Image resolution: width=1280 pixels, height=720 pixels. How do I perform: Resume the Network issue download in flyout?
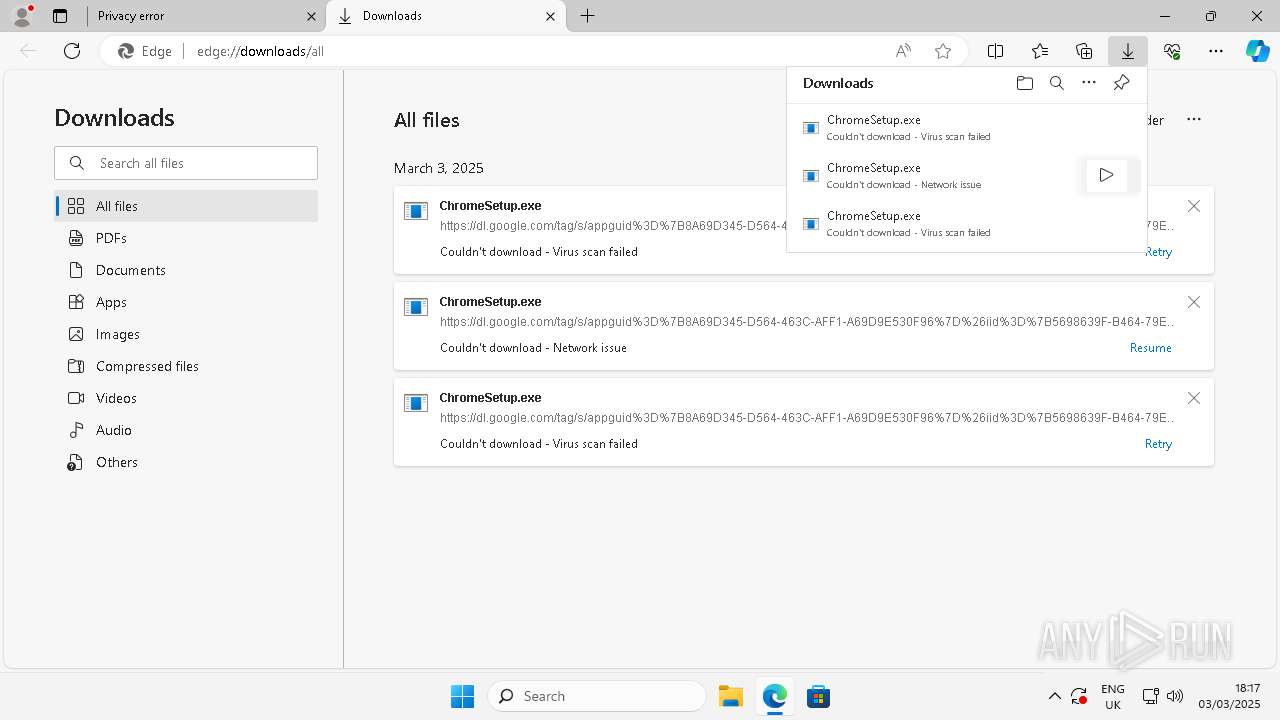click(x=1106, y=175)
